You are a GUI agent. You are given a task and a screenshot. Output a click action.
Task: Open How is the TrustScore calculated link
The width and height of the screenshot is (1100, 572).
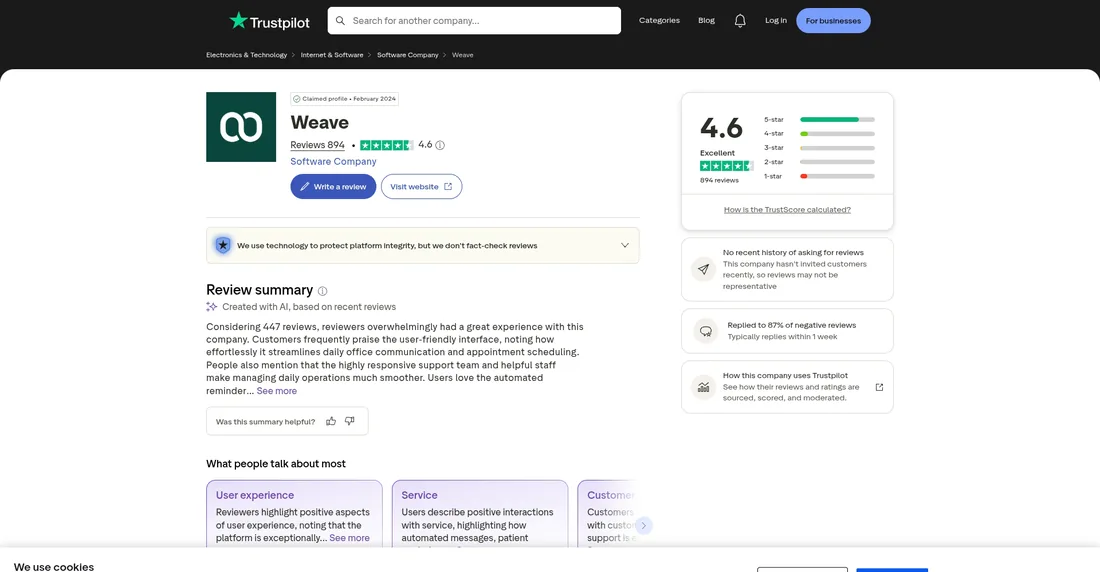[x=787, y=210]
